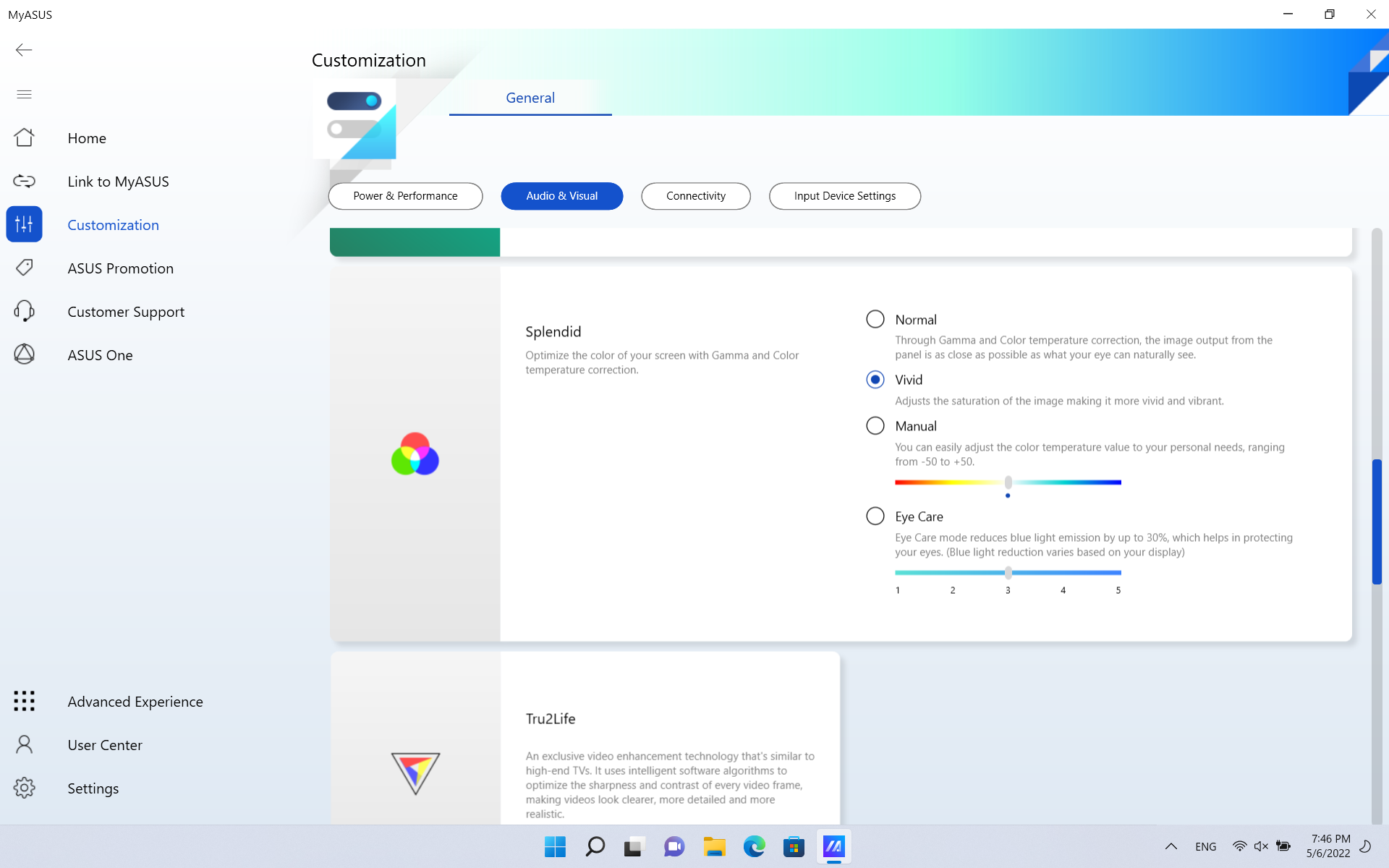Select the Eye Care mode

click(x=875, y=516)
